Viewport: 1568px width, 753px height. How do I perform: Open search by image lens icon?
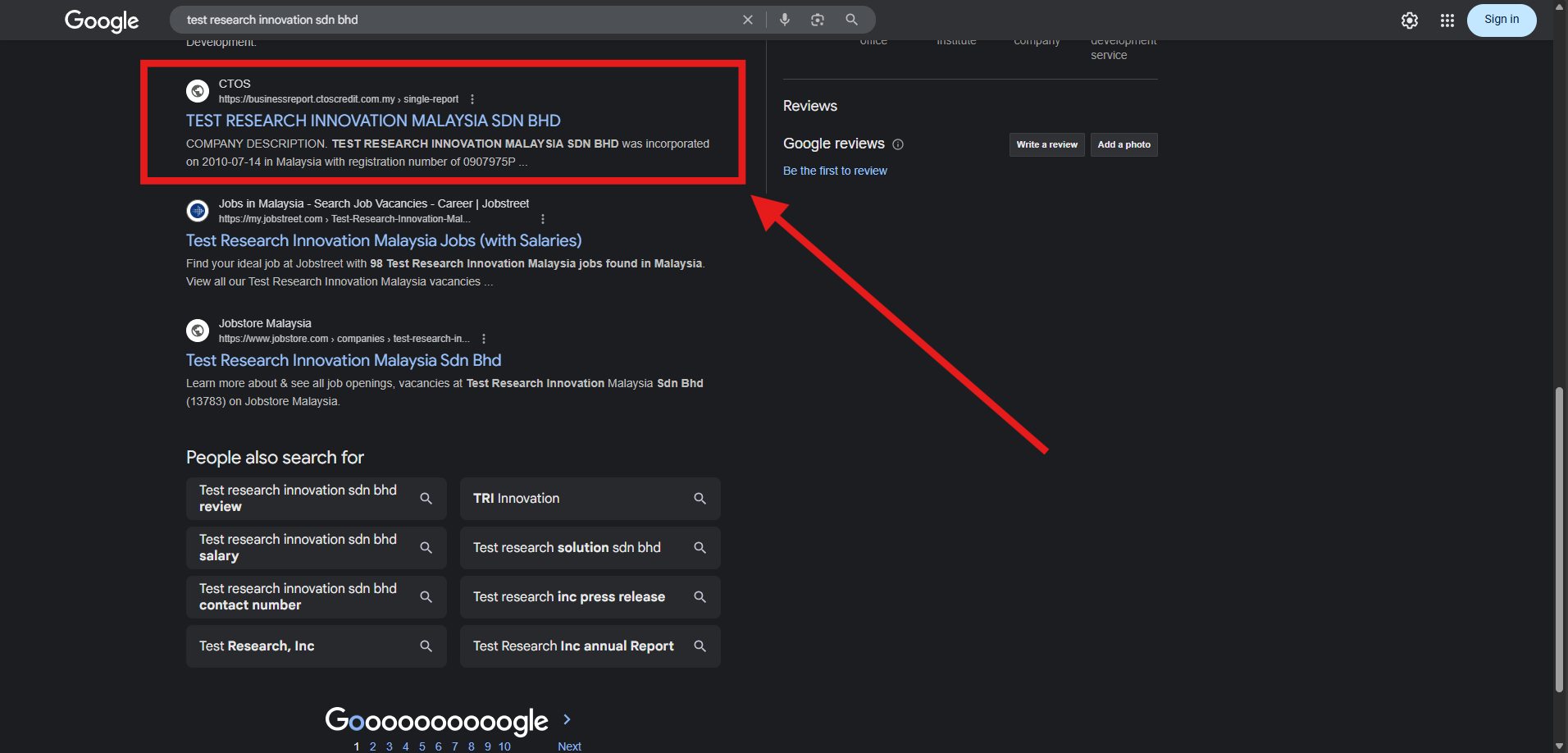coord(818,20)
